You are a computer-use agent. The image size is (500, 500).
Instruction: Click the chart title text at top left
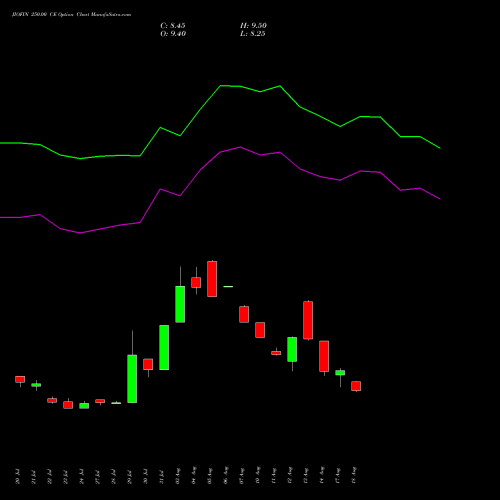(71, 15)
